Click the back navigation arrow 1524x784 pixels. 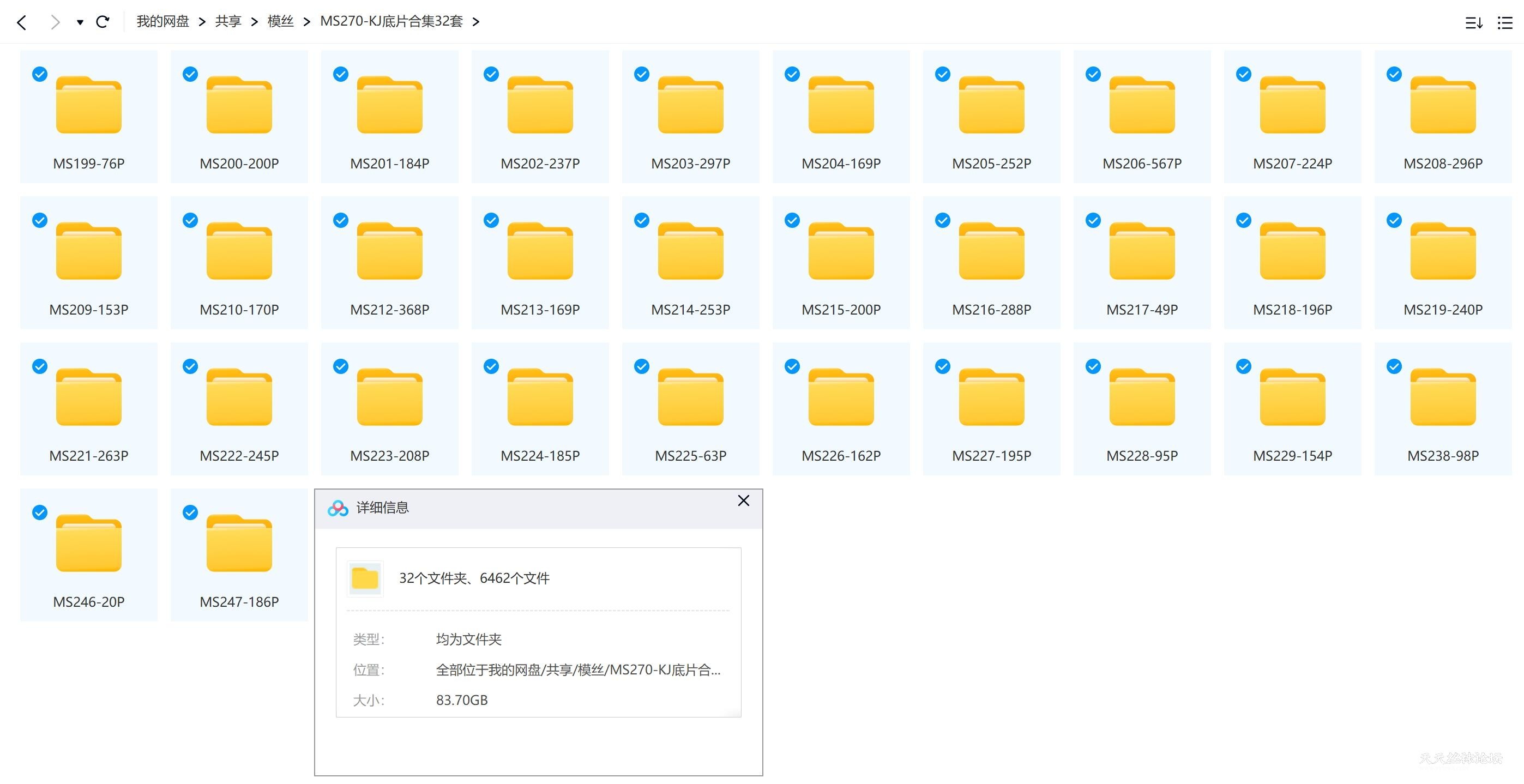point(22,22)
